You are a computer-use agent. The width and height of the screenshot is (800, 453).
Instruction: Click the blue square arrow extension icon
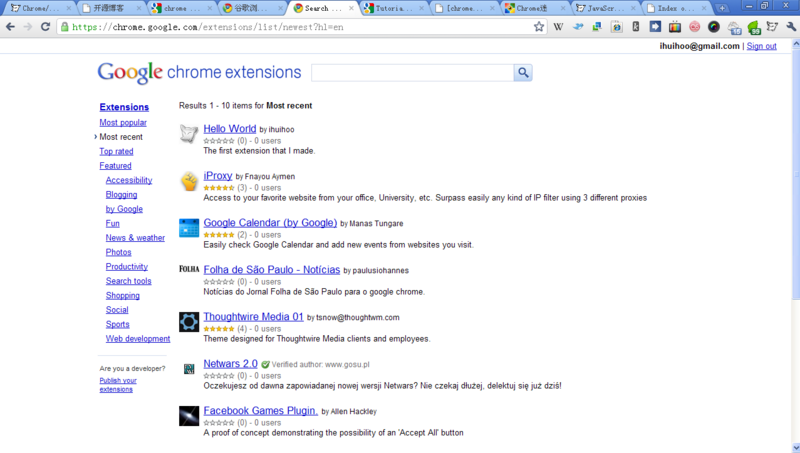pos(655,27)
